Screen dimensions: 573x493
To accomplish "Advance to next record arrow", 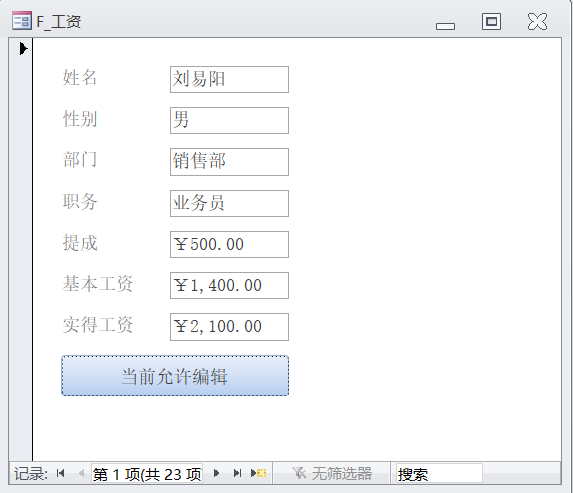I will coord(216,473).
